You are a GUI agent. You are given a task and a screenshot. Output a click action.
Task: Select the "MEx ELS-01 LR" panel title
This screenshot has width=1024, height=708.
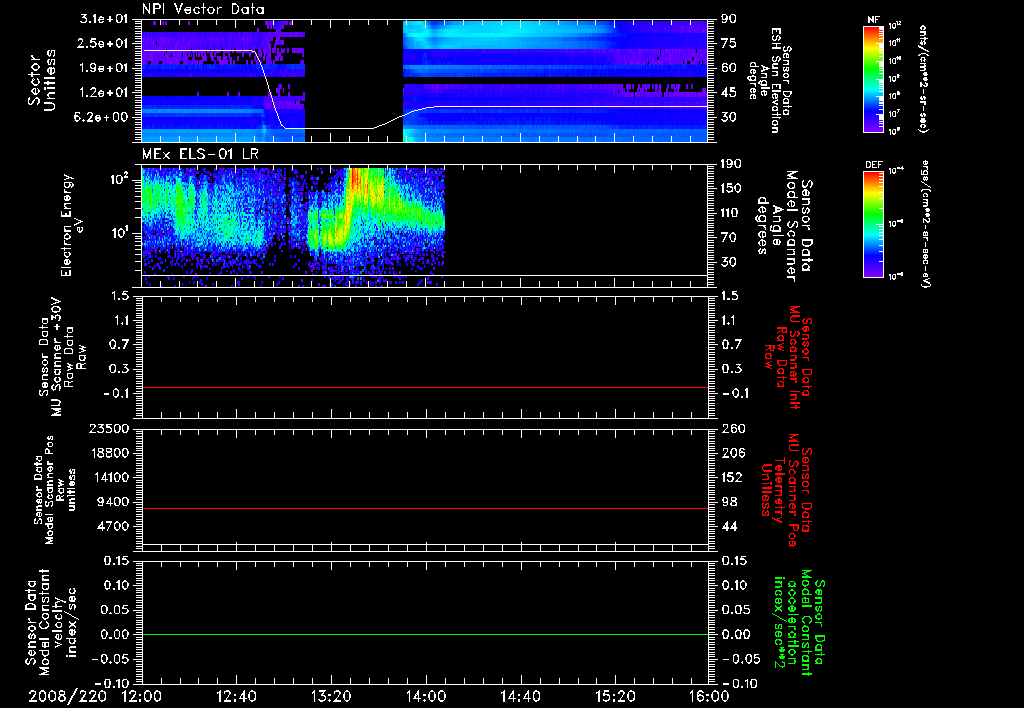pos(200,154)
